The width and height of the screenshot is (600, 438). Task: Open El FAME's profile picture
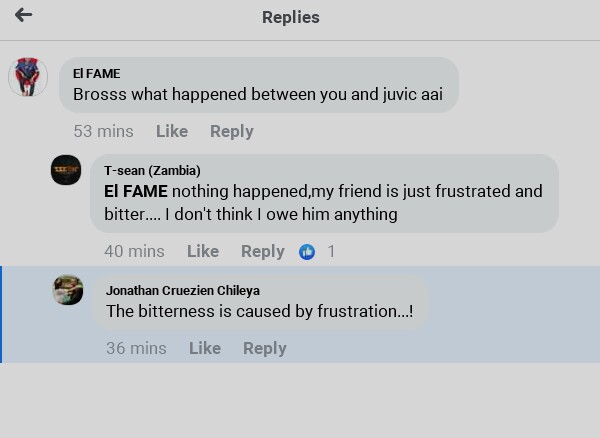[28, 77]
